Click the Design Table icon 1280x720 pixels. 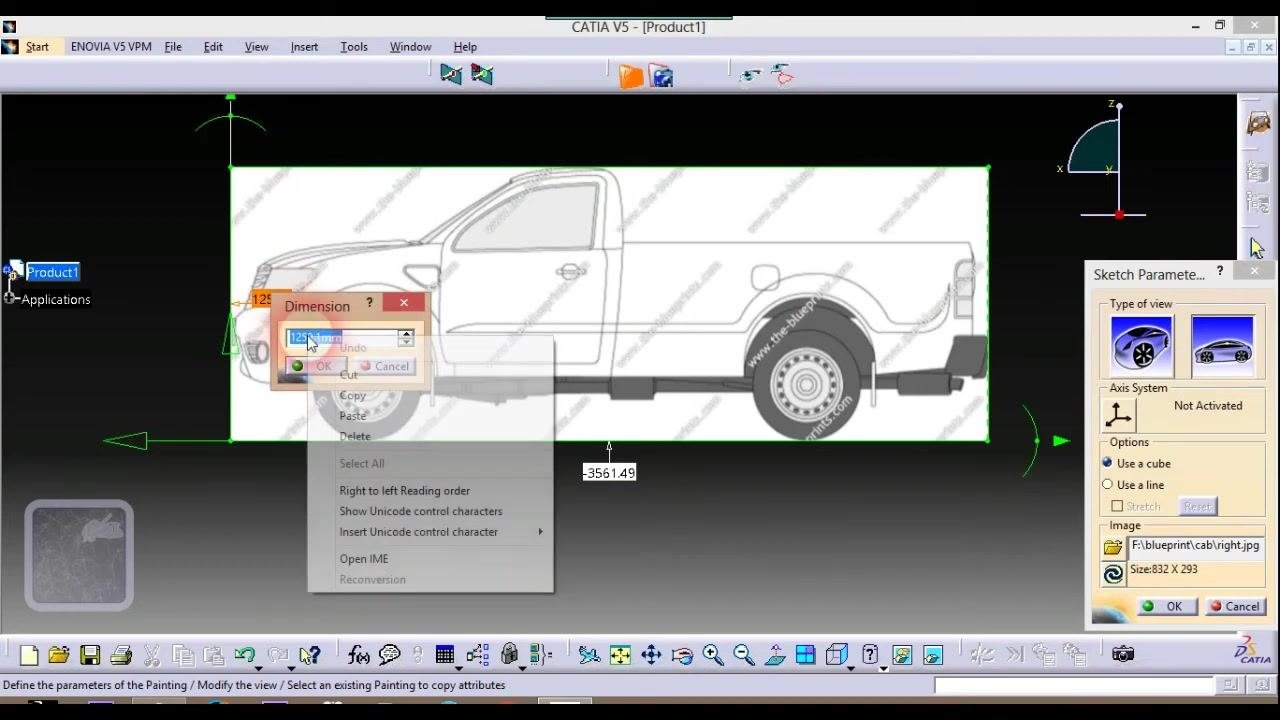[x=445, y=655]
